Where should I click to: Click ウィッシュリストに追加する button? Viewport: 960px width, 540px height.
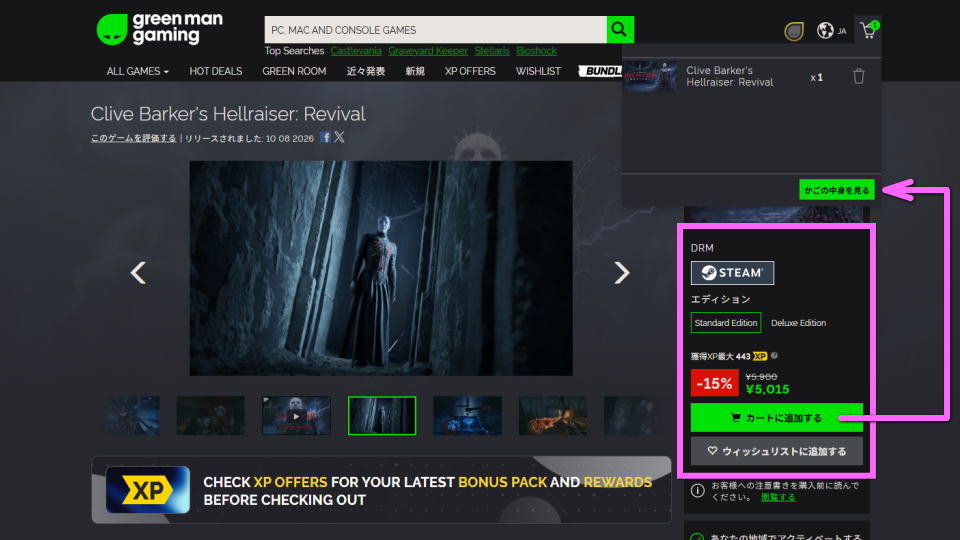pos(776,451)
